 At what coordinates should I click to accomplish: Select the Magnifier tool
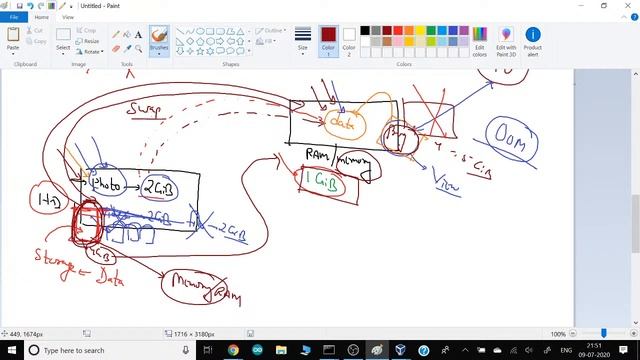[x=138, y=49]
